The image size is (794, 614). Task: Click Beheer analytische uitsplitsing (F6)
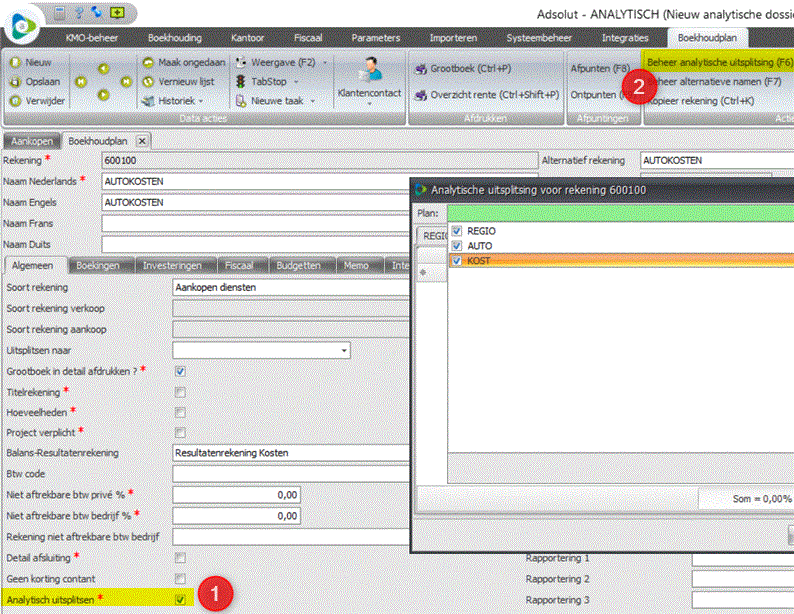713,62
